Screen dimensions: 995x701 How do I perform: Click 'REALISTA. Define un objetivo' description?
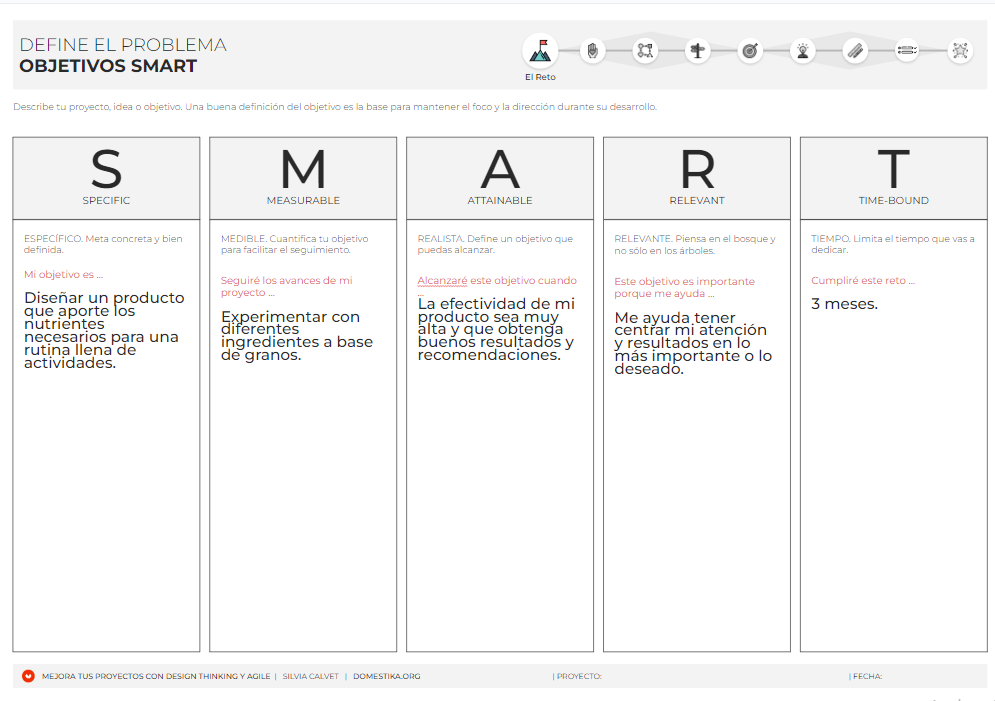(495, 244)
